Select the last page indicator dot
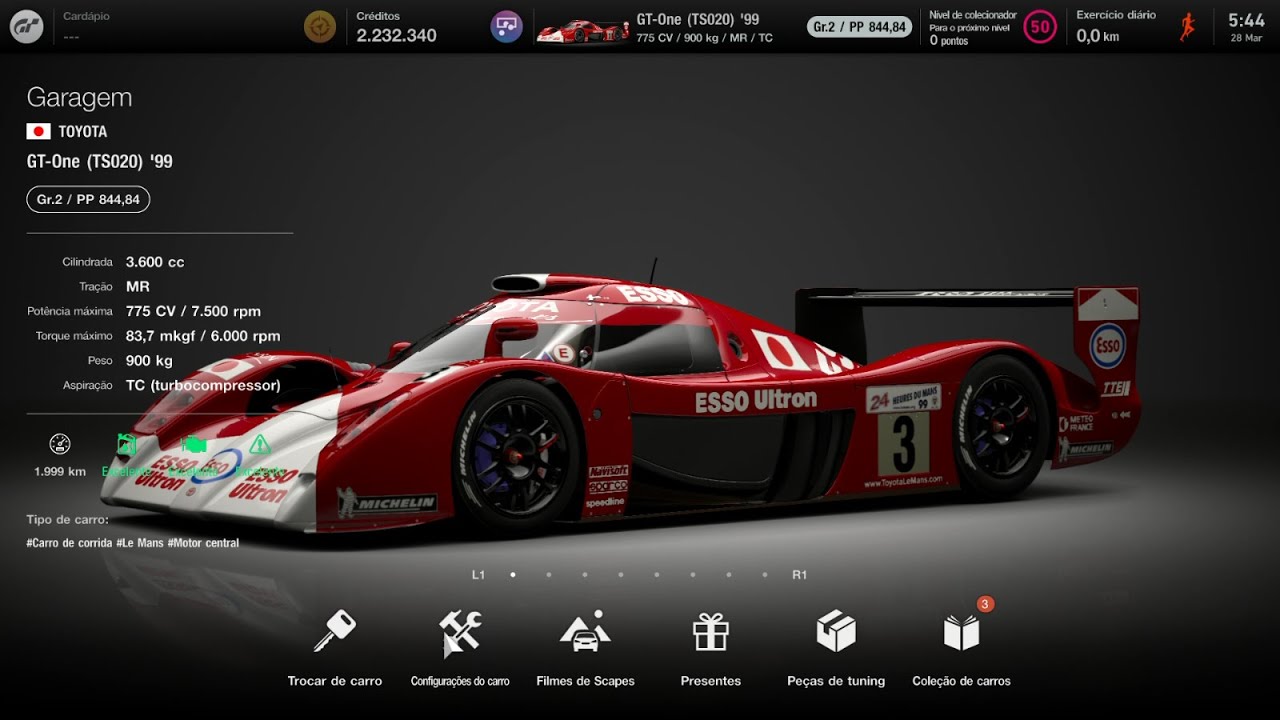This screenshot has height=720, width=1280. tap(765, 575)
